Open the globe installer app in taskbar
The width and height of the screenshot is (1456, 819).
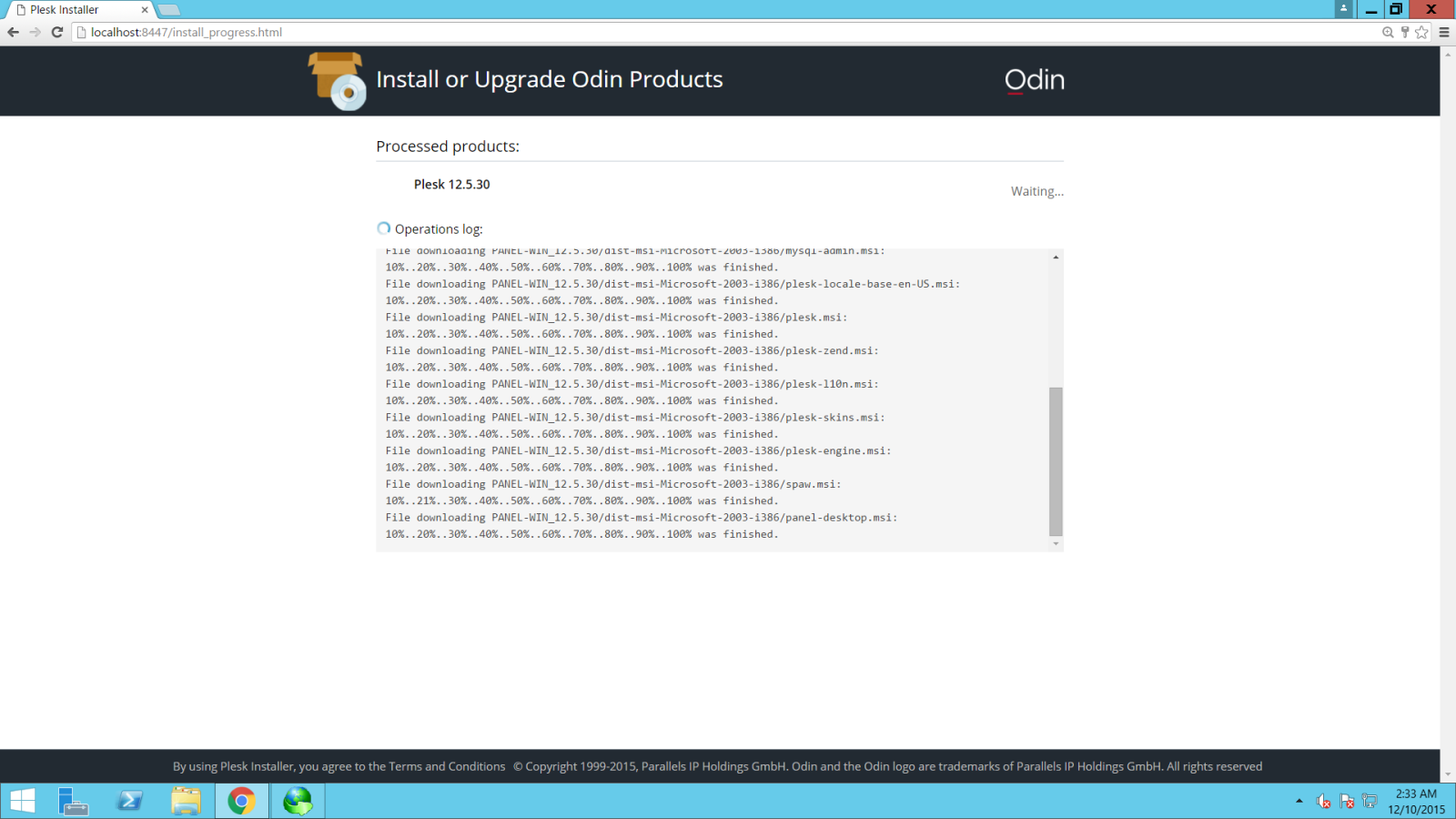tap(298, 801)
